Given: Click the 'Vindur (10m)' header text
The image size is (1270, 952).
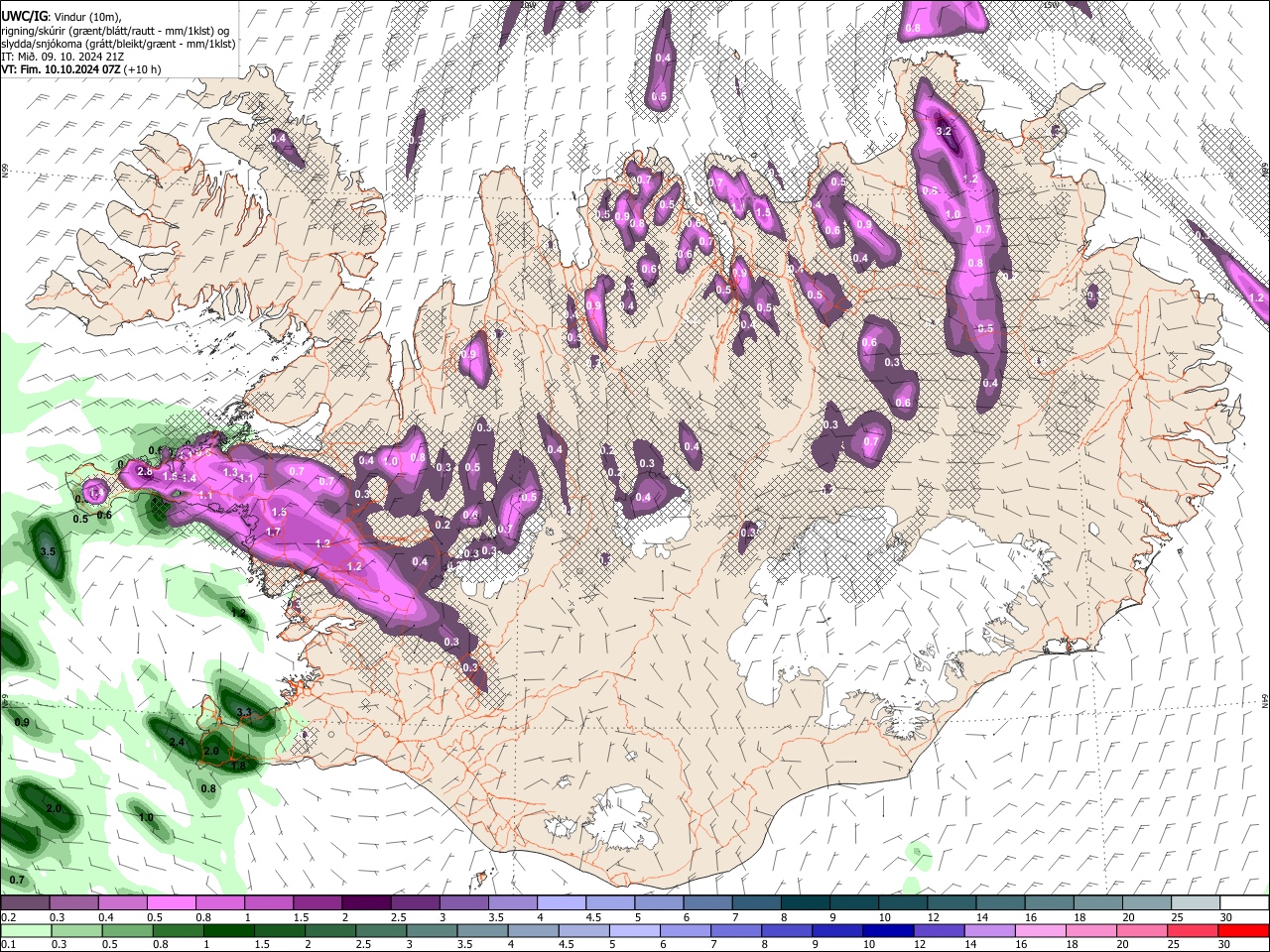Looking at the screenshot, I should click(89, 17).
